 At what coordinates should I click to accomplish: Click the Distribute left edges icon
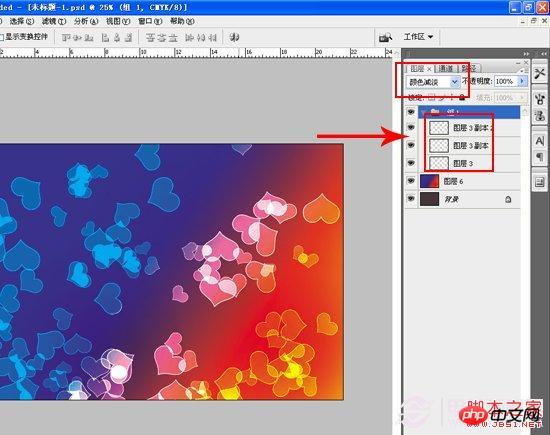189,38
